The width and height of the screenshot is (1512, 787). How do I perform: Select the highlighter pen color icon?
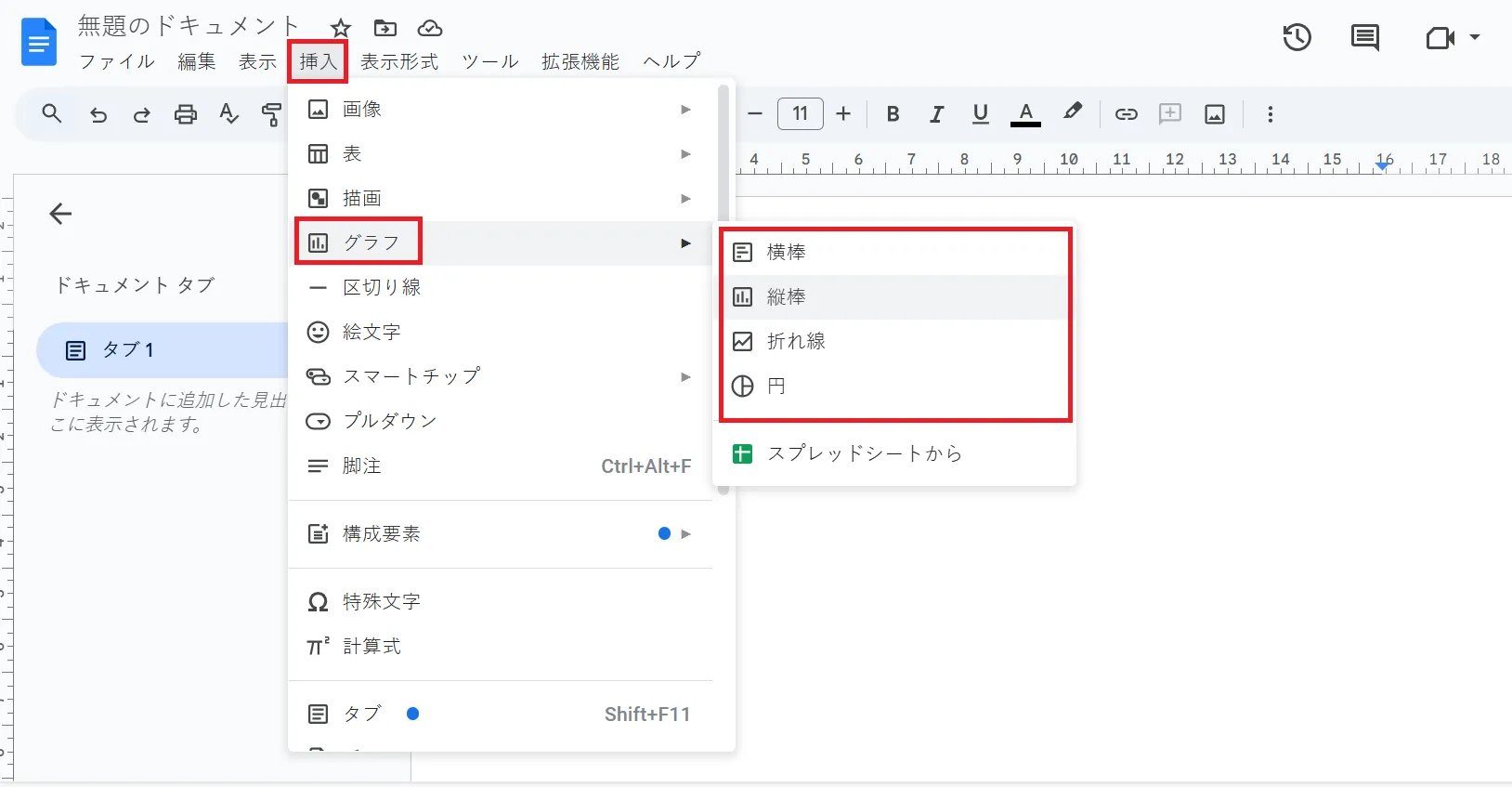click(x=1073, y=112)
